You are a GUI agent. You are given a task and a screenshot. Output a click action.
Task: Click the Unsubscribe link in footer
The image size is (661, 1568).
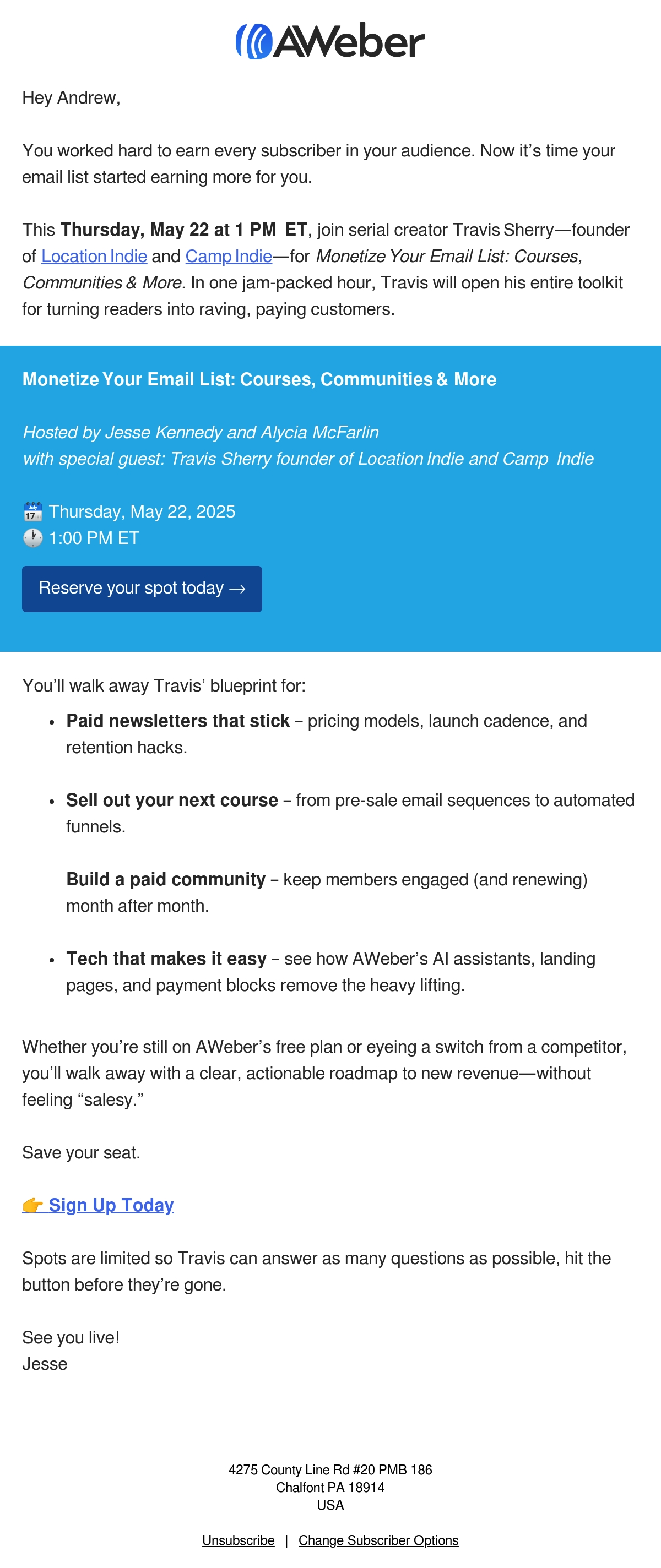click(238, 1540)
